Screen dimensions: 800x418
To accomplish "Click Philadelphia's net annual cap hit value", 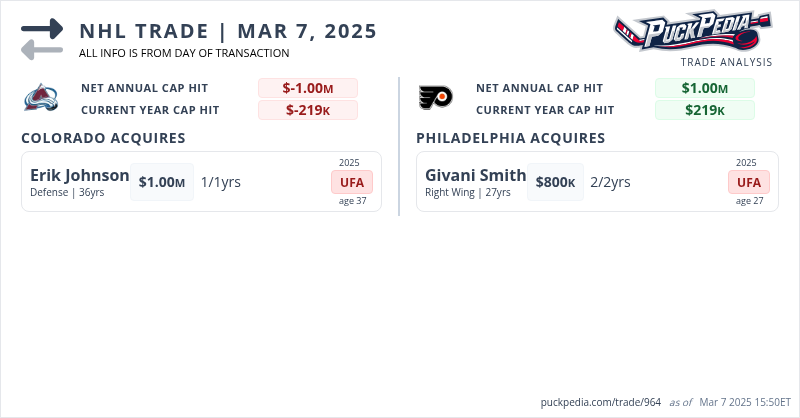I will pos(704,88).
